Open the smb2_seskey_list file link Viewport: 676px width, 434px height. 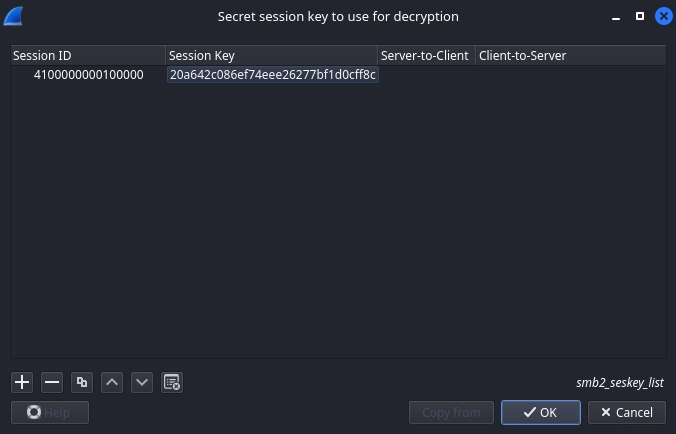click(619, 382)
